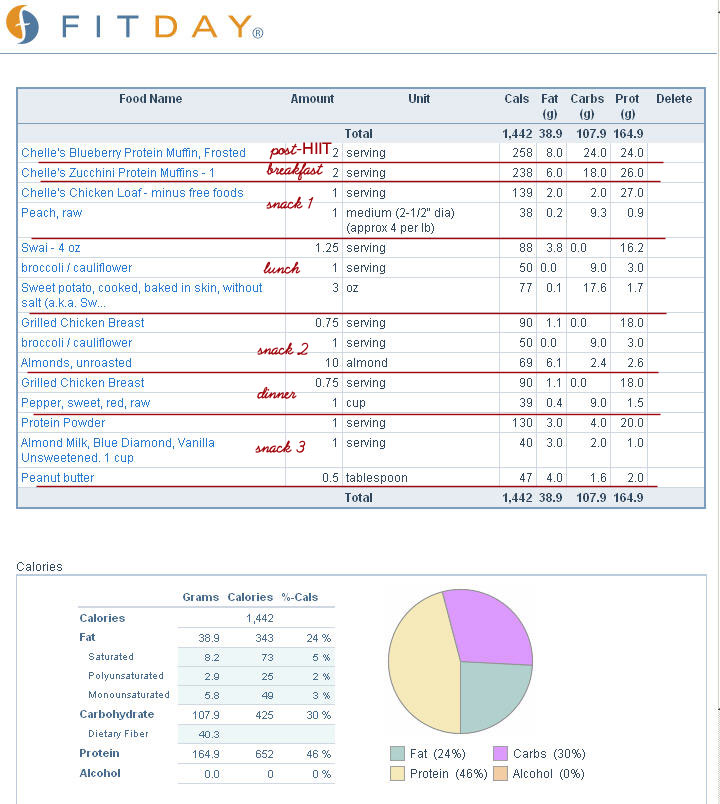Select the Sweet potato, cooked, baked link

(142, 295)
